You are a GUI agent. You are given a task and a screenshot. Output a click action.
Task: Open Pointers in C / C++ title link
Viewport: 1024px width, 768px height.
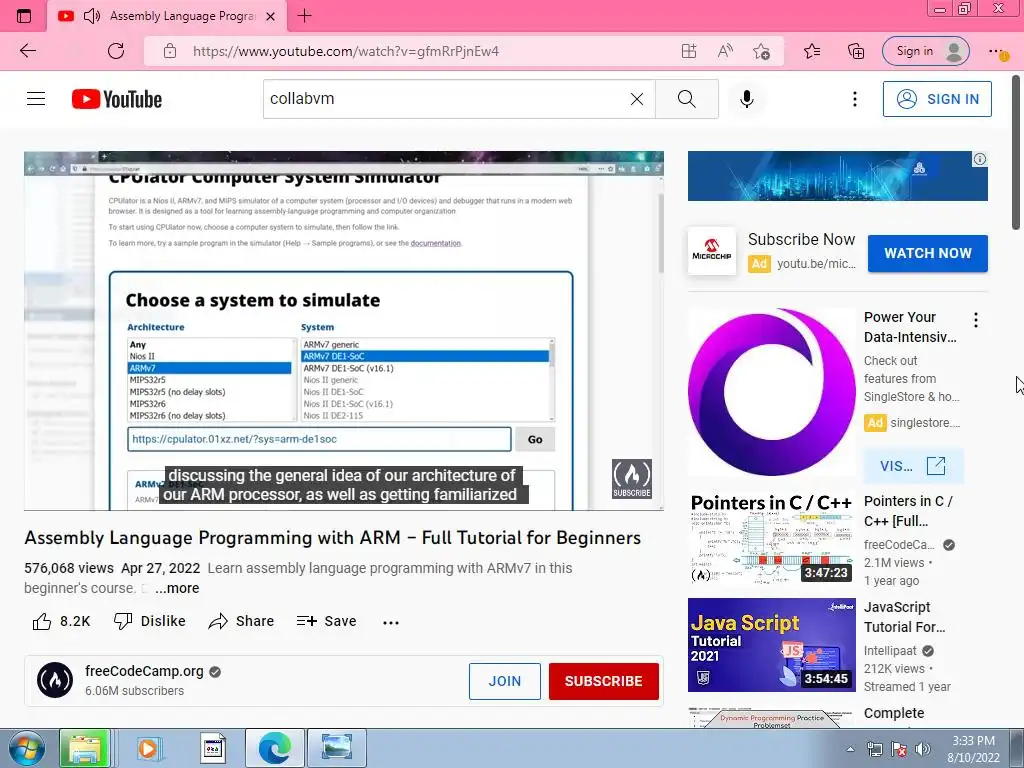(908, 511)
